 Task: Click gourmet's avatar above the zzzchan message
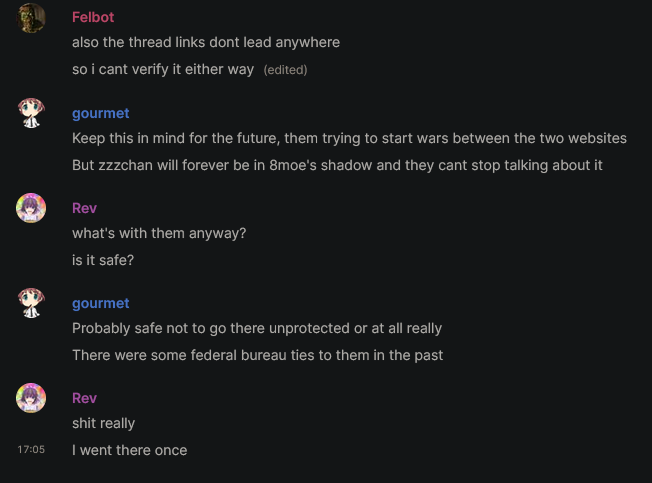(31, 113)
